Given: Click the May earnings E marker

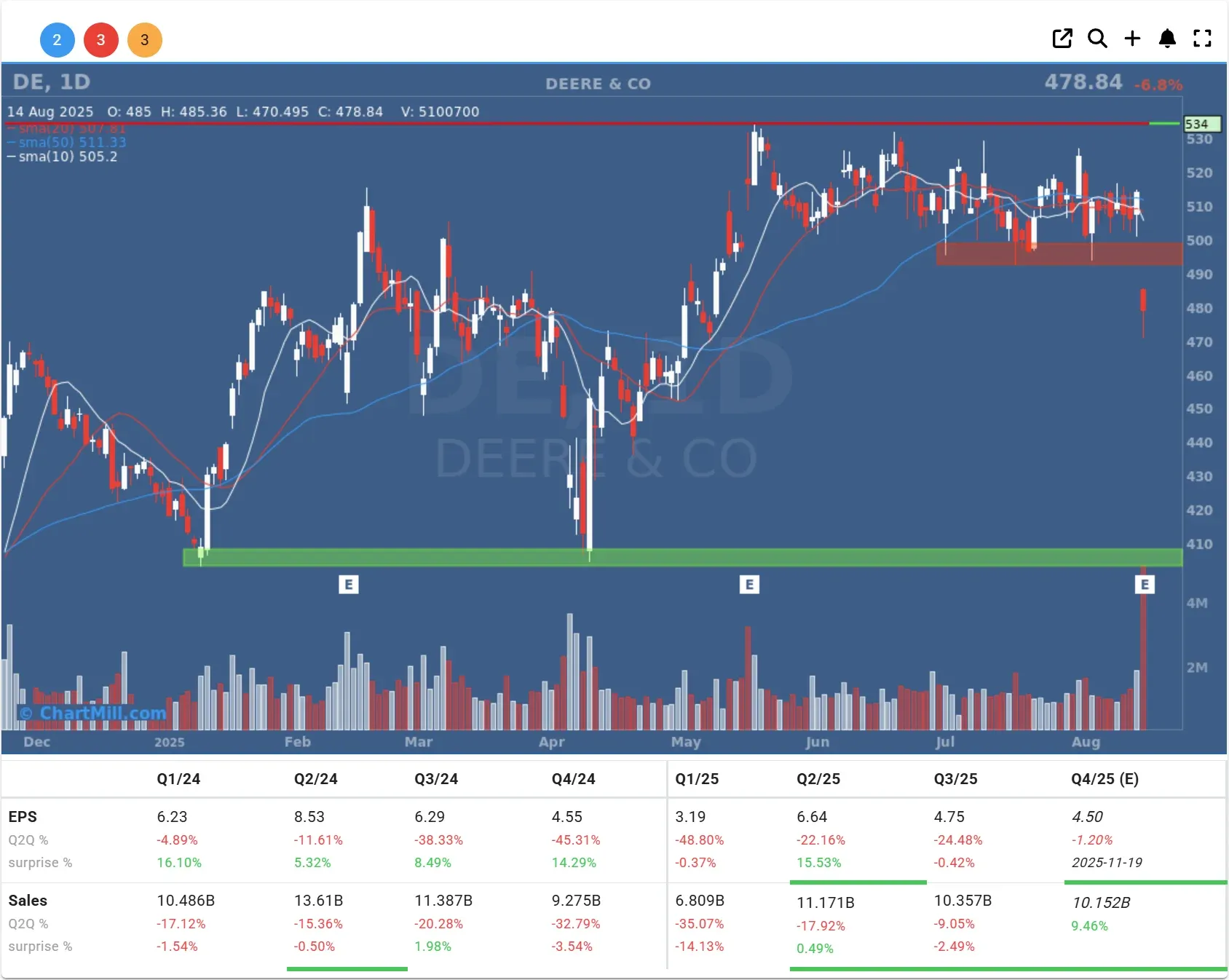Looking at the screenshot, I should 749,585.
